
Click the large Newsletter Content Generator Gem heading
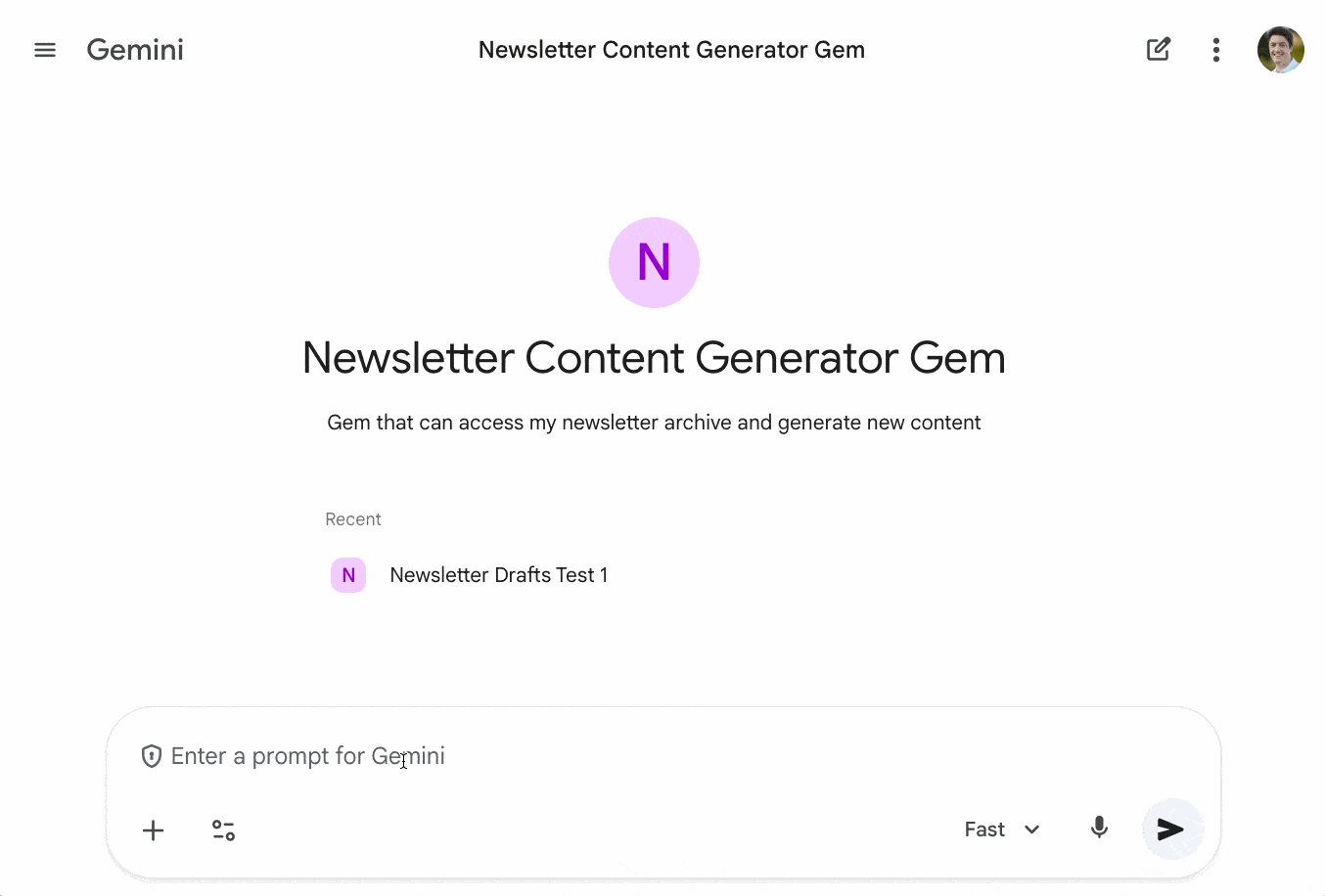point(654,358)
